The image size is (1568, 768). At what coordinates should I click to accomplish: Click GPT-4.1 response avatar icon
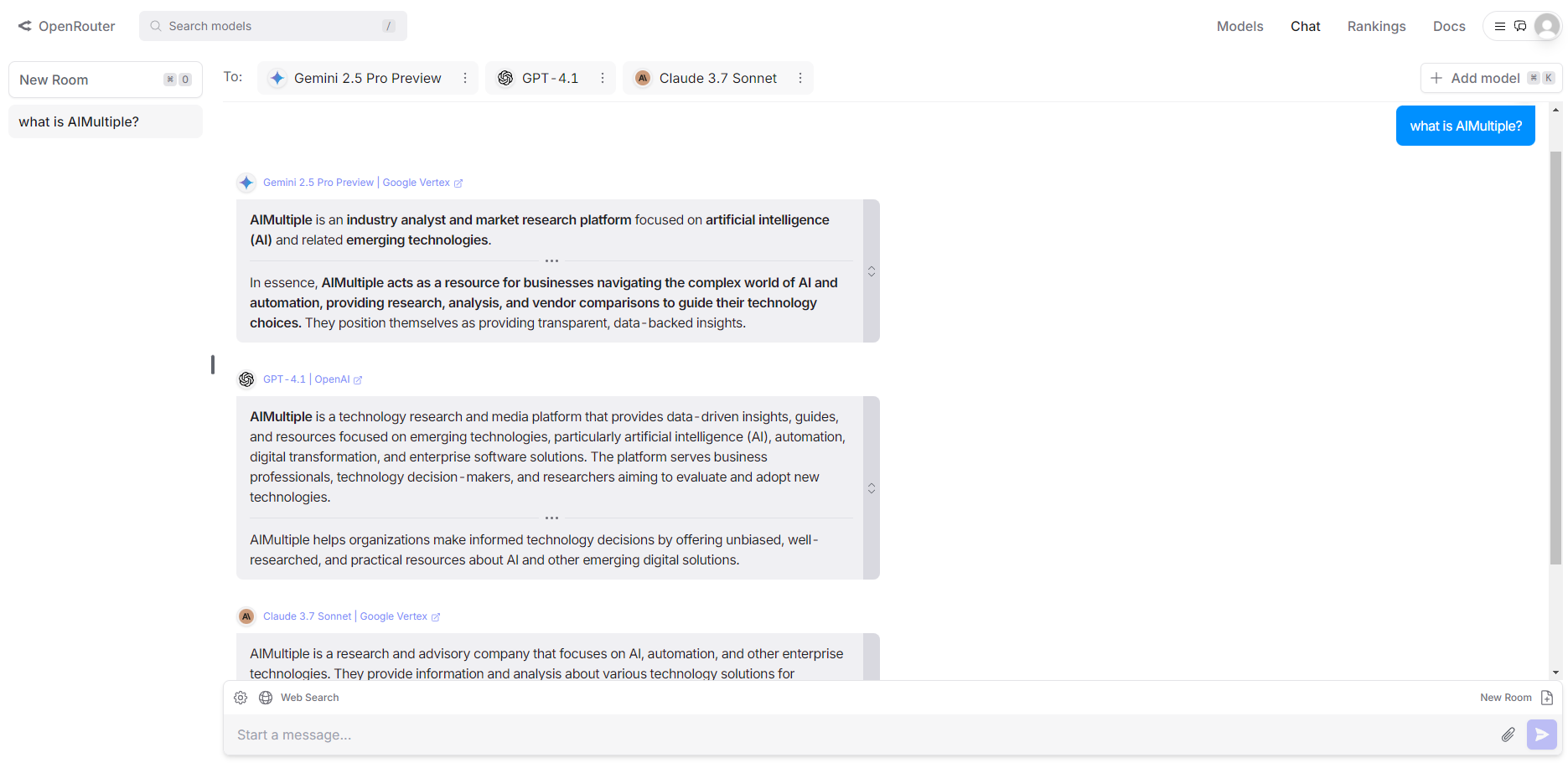click(x=246, y=379)
